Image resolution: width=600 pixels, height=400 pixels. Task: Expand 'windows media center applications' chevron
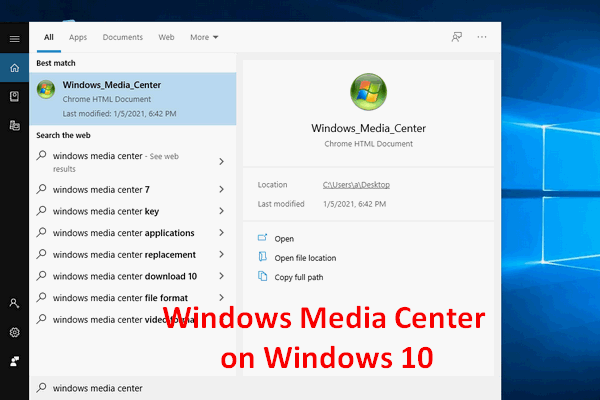coord(221,233)
